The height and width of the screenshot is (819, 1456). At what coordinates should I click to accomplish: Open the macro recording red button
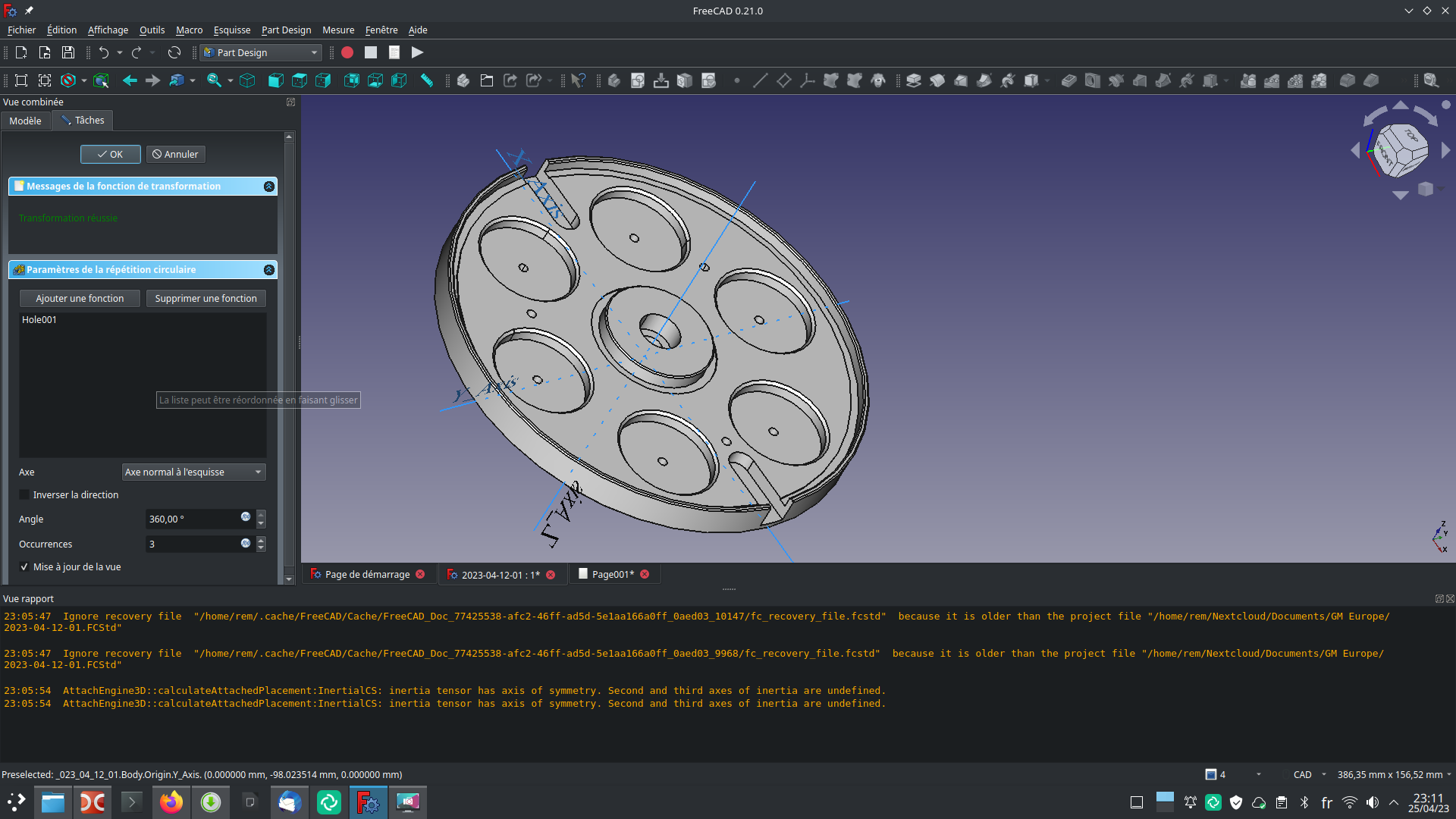click(x=347, y=52)
